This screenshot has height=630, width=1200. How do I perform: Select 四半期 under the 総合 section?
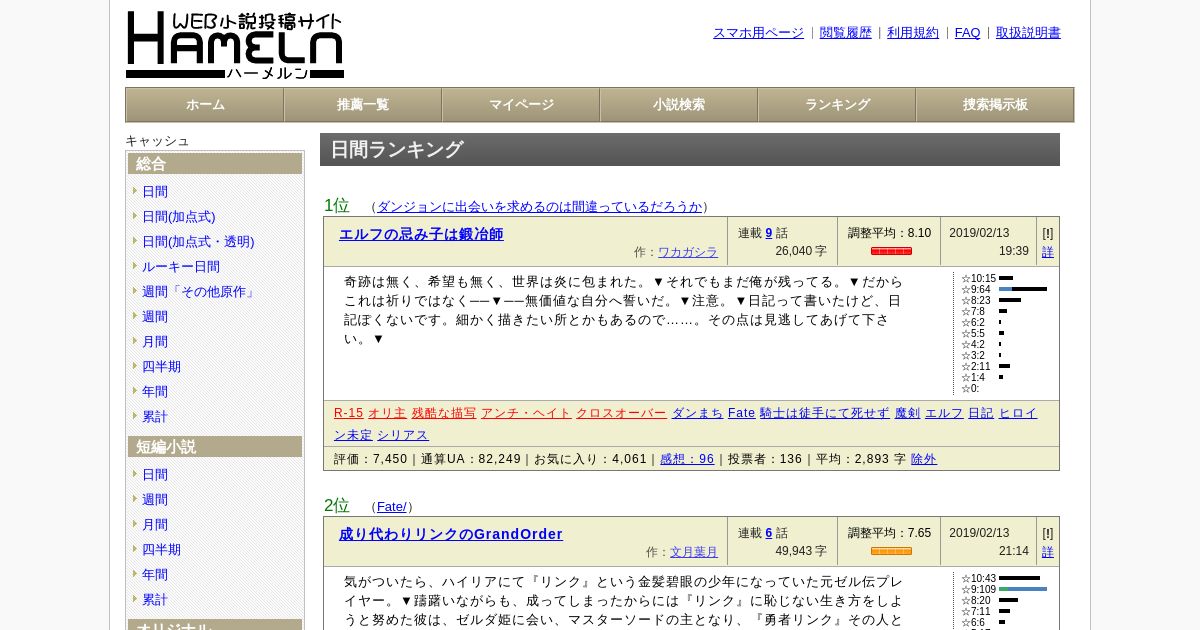point(161,367)
